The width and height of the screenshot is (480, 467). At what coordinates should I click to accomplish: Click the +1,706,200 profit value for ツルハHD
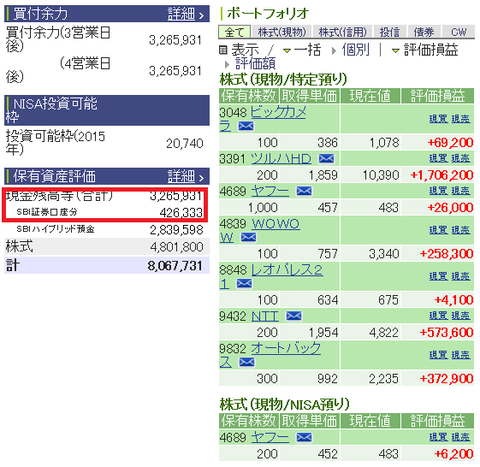(x=442, y=175)
